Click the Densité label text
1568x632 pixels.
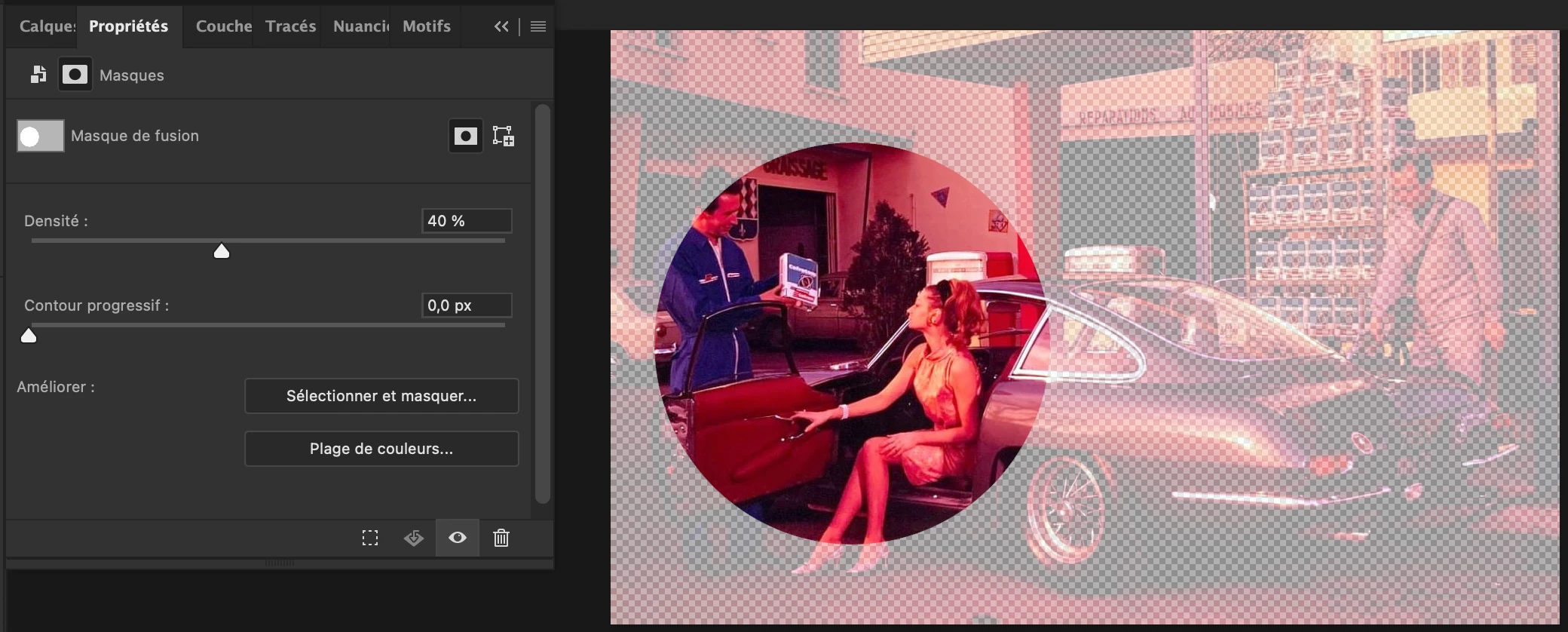(x=56, y=221)
